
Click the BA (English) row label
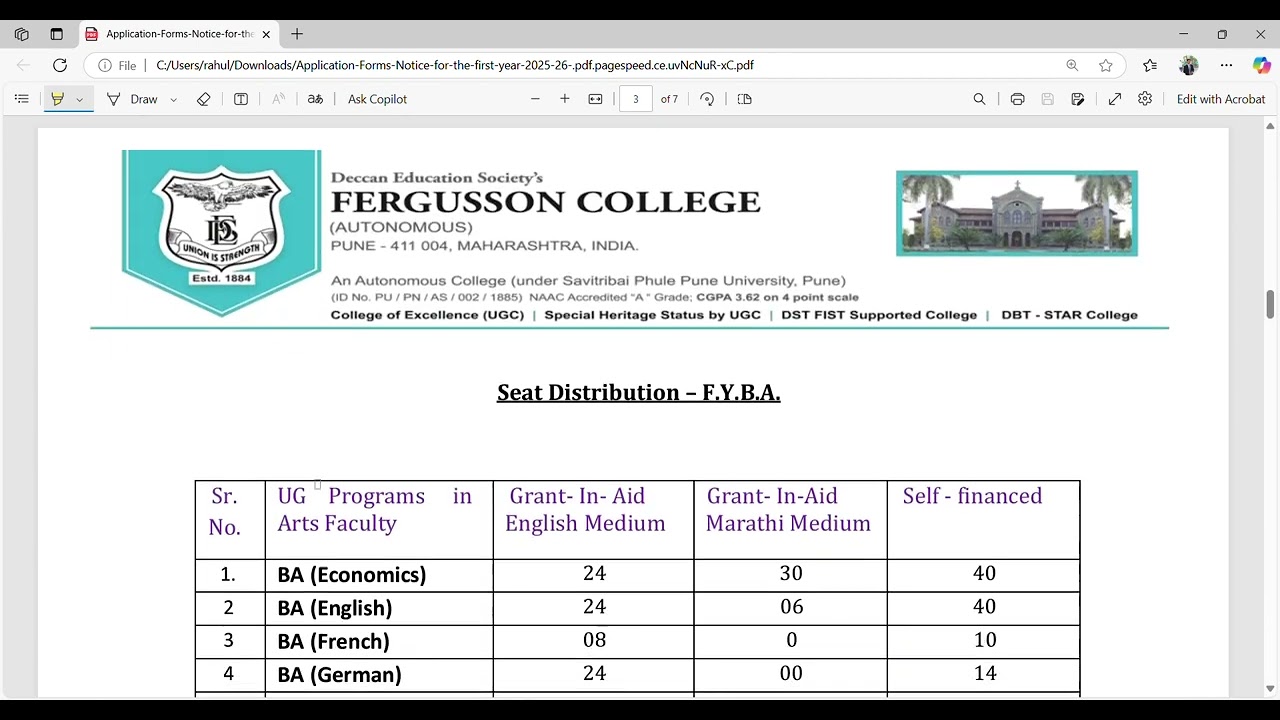pyautogui.click(x=335, y=608)
